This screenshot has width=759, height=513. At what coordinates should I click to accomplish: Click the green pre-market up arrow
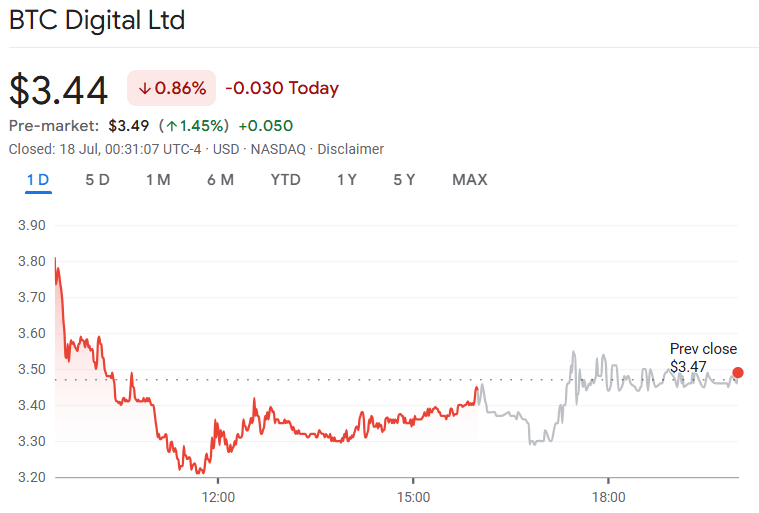pyautogui.click(x=171, y=126)
